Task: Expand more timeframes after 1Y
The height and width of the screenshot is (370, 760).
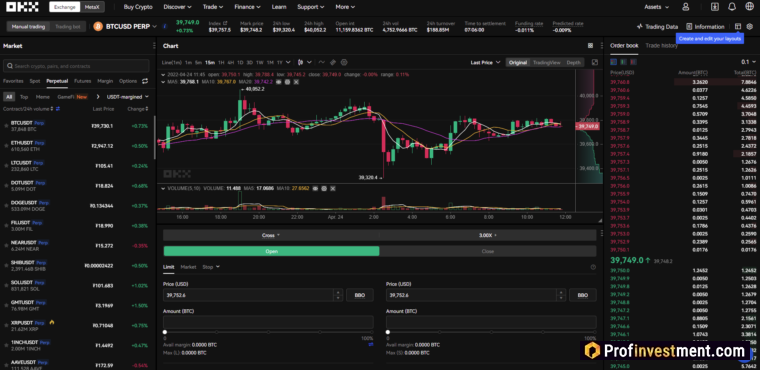Action: (x=288, y=62)
